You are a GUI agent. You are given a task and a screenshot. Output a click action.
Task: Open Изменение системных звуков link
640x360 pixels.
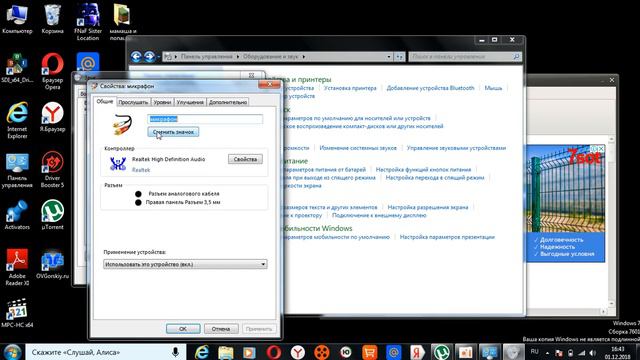[358, 148]
